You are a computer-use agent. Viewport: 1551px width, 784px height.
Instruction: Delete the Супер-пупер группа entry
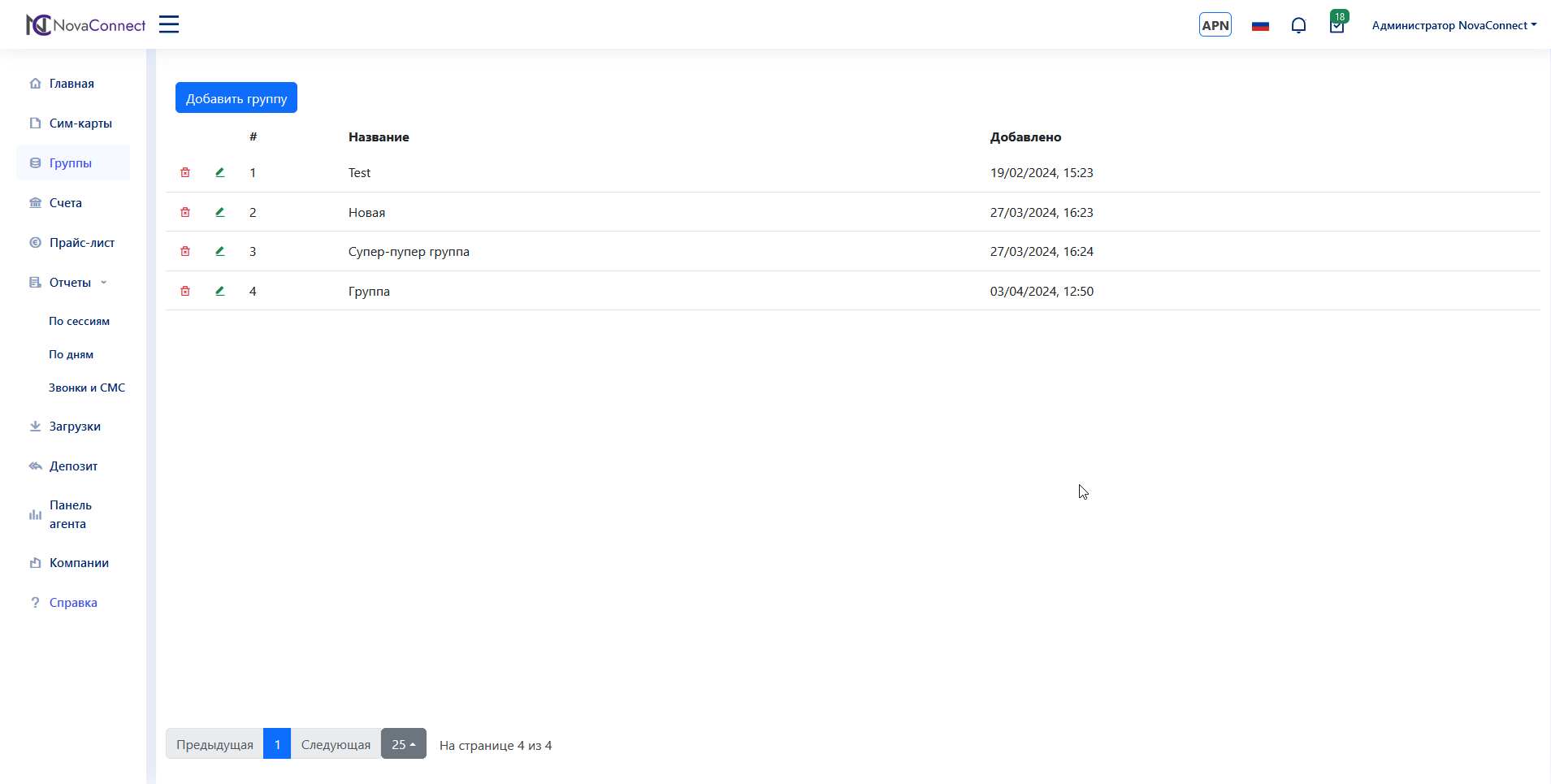185,251
